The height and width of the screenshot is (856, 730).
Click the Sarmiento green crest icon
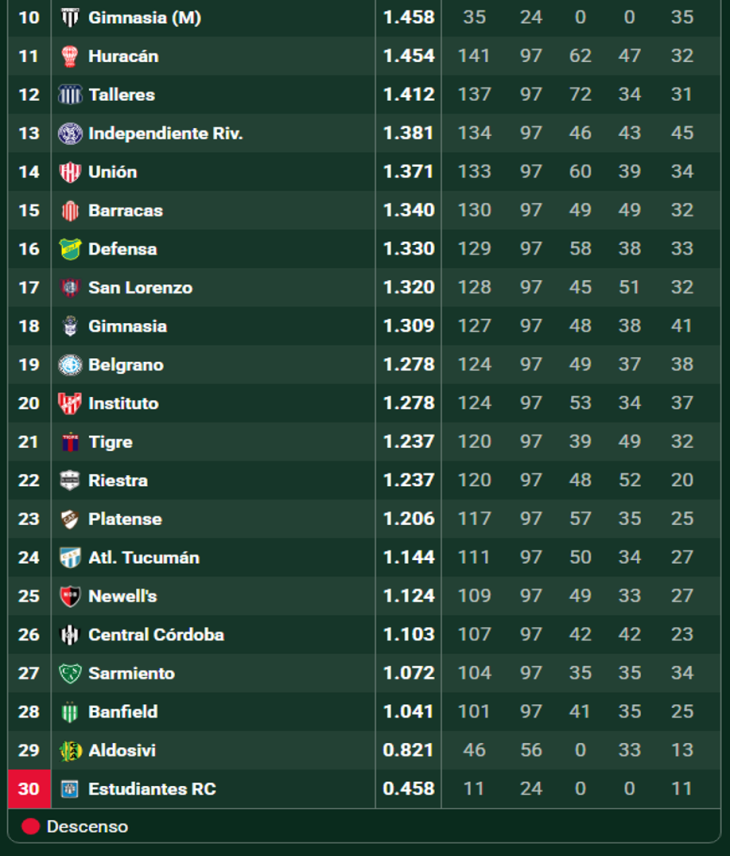[x=70, y=674]
